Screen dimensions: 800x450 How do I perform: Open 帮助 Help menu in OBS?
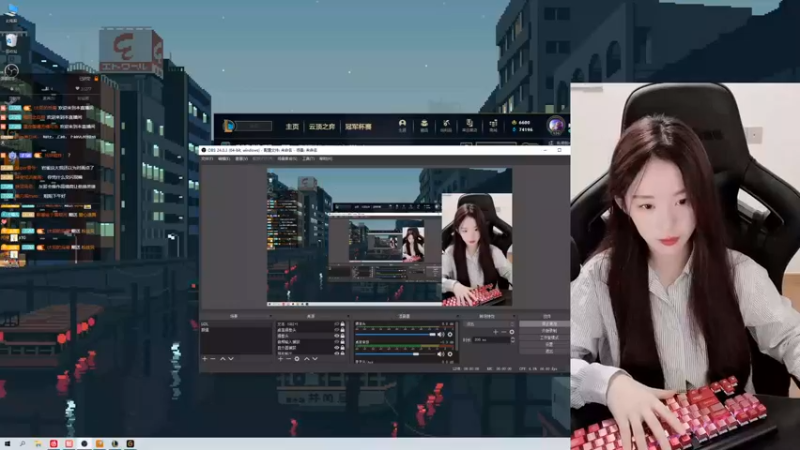point(326,159)
